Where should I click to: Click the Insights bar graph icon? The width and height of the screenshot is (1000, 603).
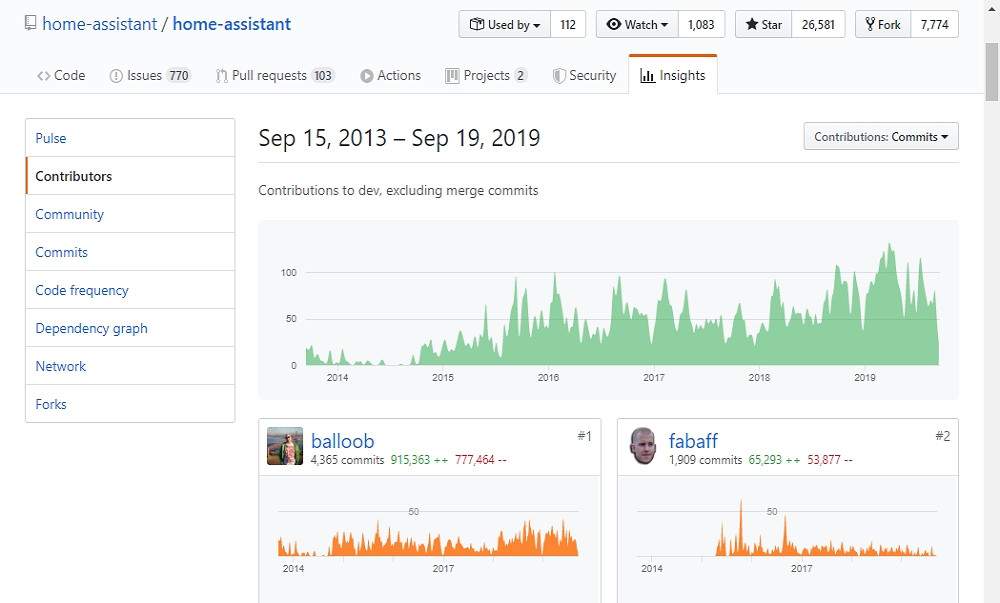[x=648, y=76]
